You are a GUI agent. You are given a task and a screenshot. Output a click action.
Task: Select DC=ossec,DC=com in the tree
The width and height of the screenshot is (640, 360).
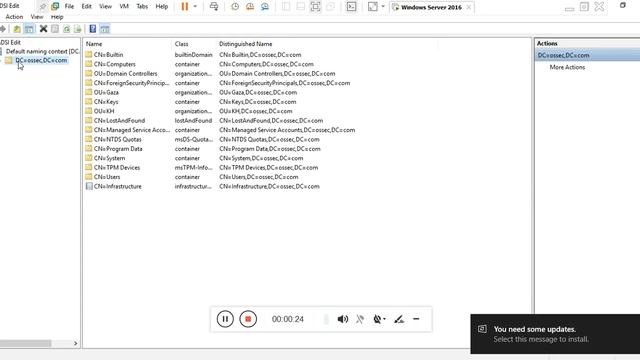(41, 60)
